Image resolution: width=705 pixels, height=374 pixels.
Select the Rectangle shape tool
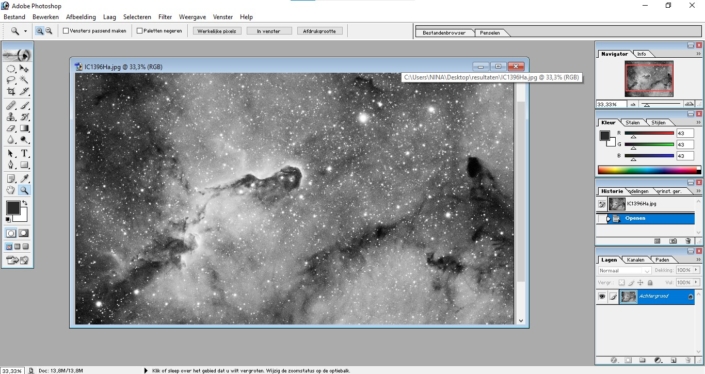click(24, 165)
